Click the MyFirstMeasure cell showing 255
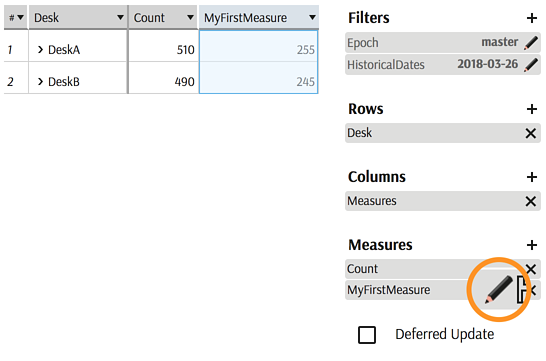Viewport: 546px width, 361px height. (258, 46)
